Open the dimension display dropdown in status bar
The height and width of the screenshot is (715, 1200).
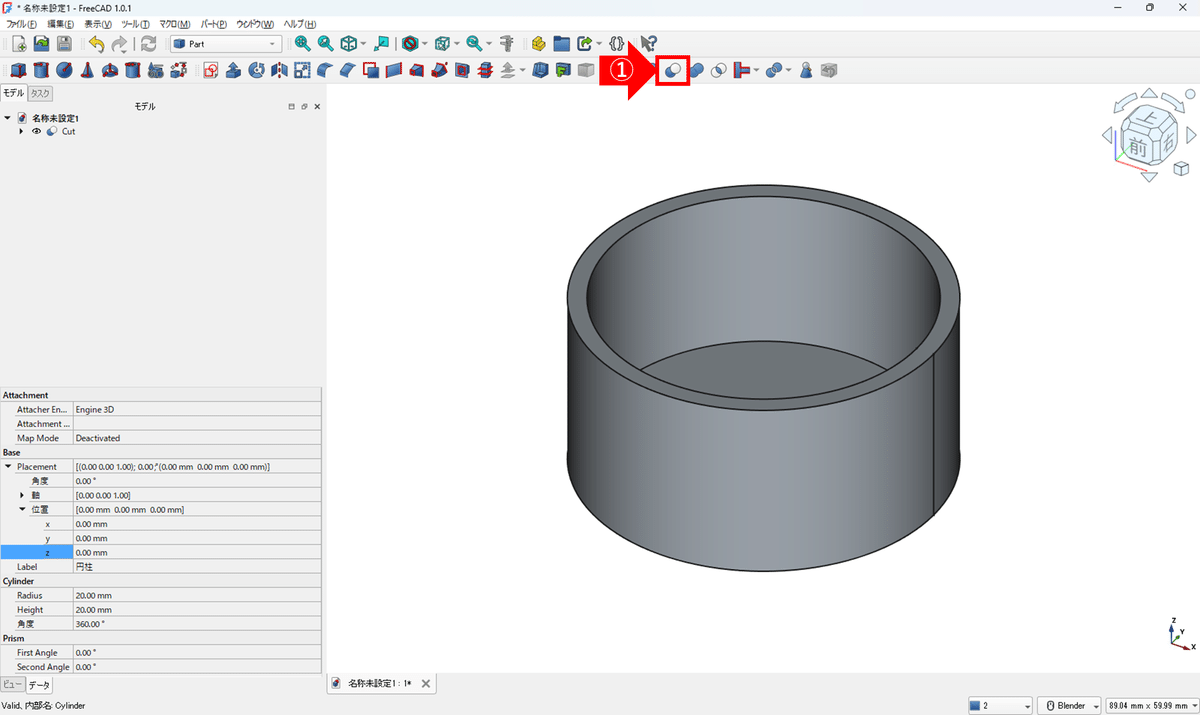pyautogui.click(x=1152, y=705)
